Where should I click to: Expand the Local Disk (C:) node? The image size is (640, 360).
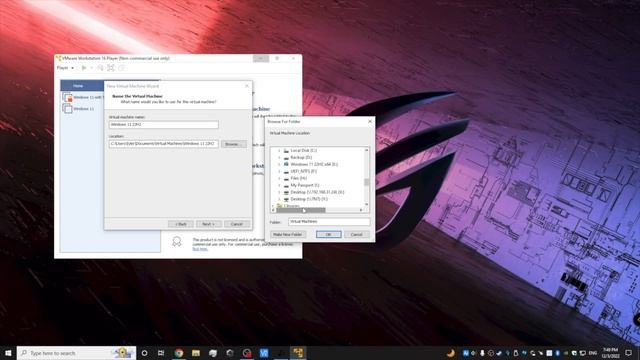279,151
